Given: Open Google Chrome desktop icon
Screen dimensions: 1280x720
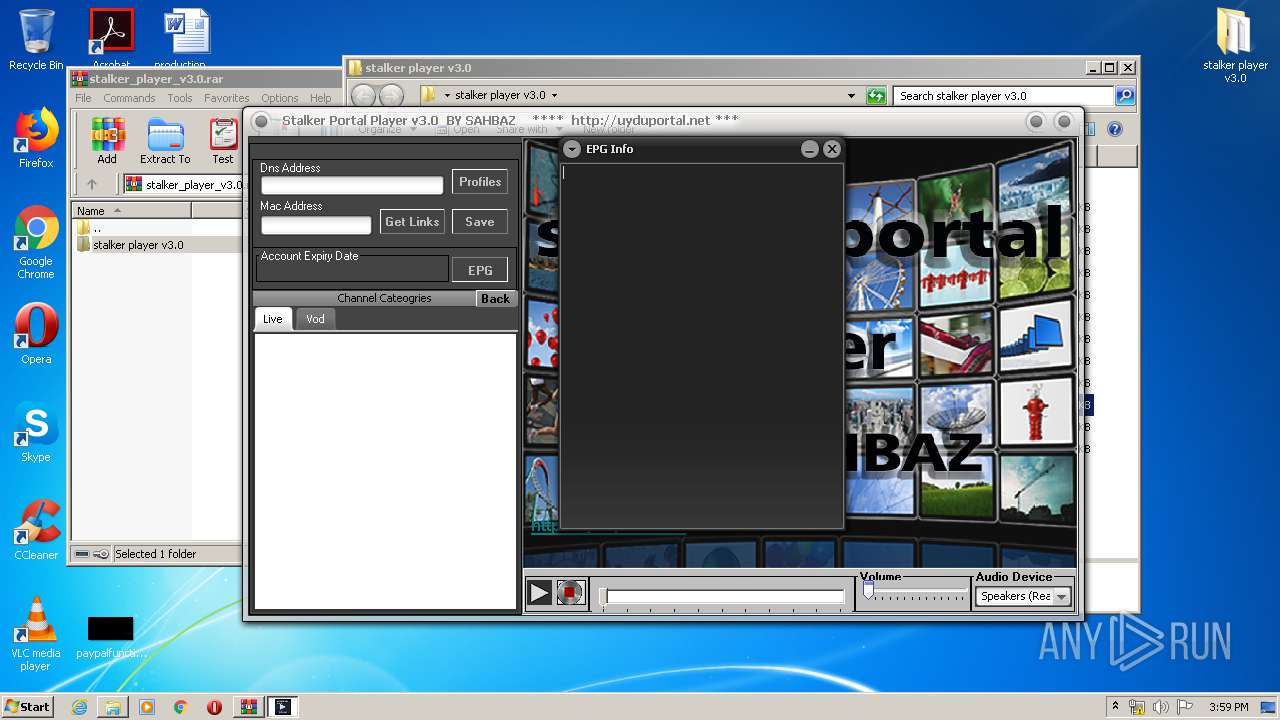Looking at the screenshot, I should click(36, 242).
